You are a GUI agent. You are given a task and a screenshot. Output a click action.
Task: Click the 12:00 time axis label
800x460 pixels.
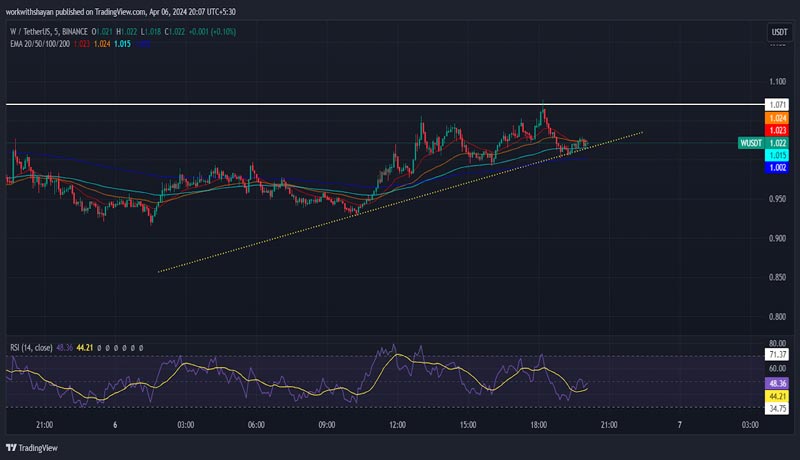pyautogui.click(x=397, y=424)
